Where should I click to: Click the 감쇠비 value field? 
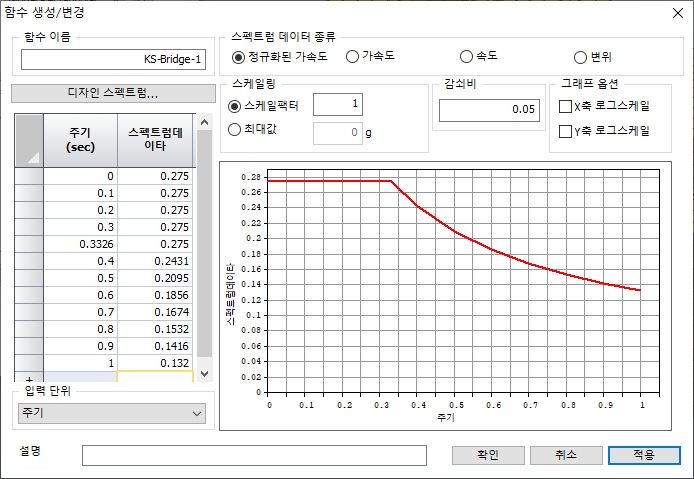pos(488,109)
